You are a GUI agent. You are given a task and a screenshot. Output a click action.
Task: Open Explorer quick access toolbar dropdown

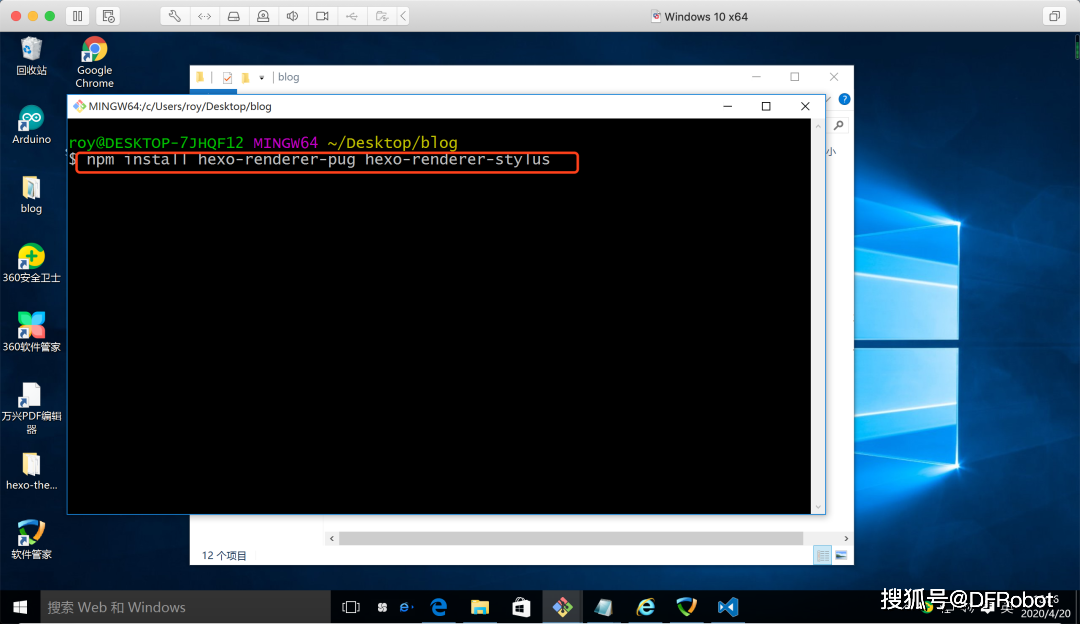[262, 78]
